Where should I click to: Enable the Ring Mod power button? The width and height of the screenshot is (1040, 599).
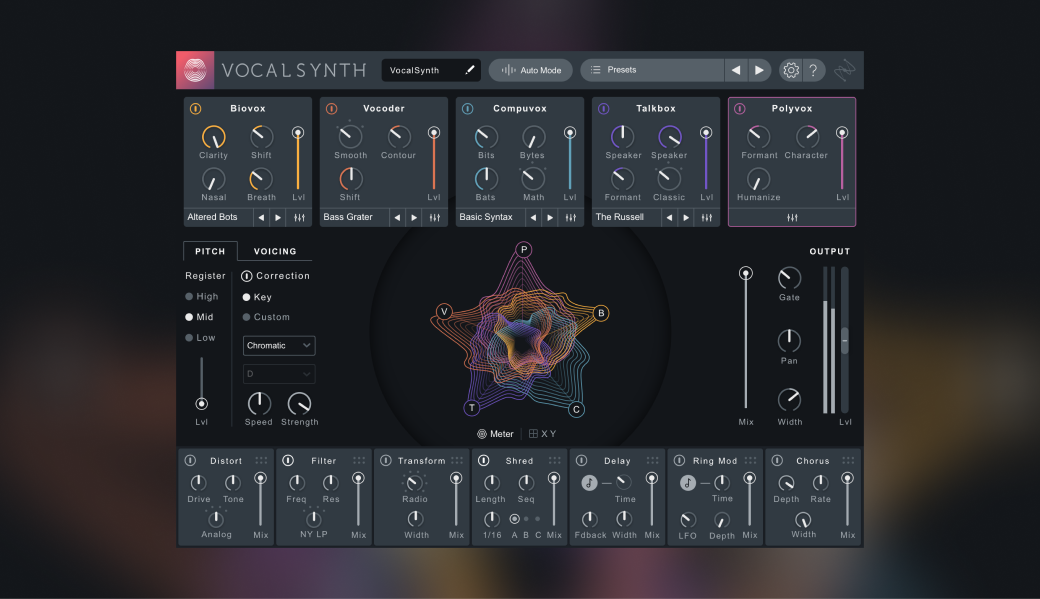pyautogui.click(x=679, y=460)
